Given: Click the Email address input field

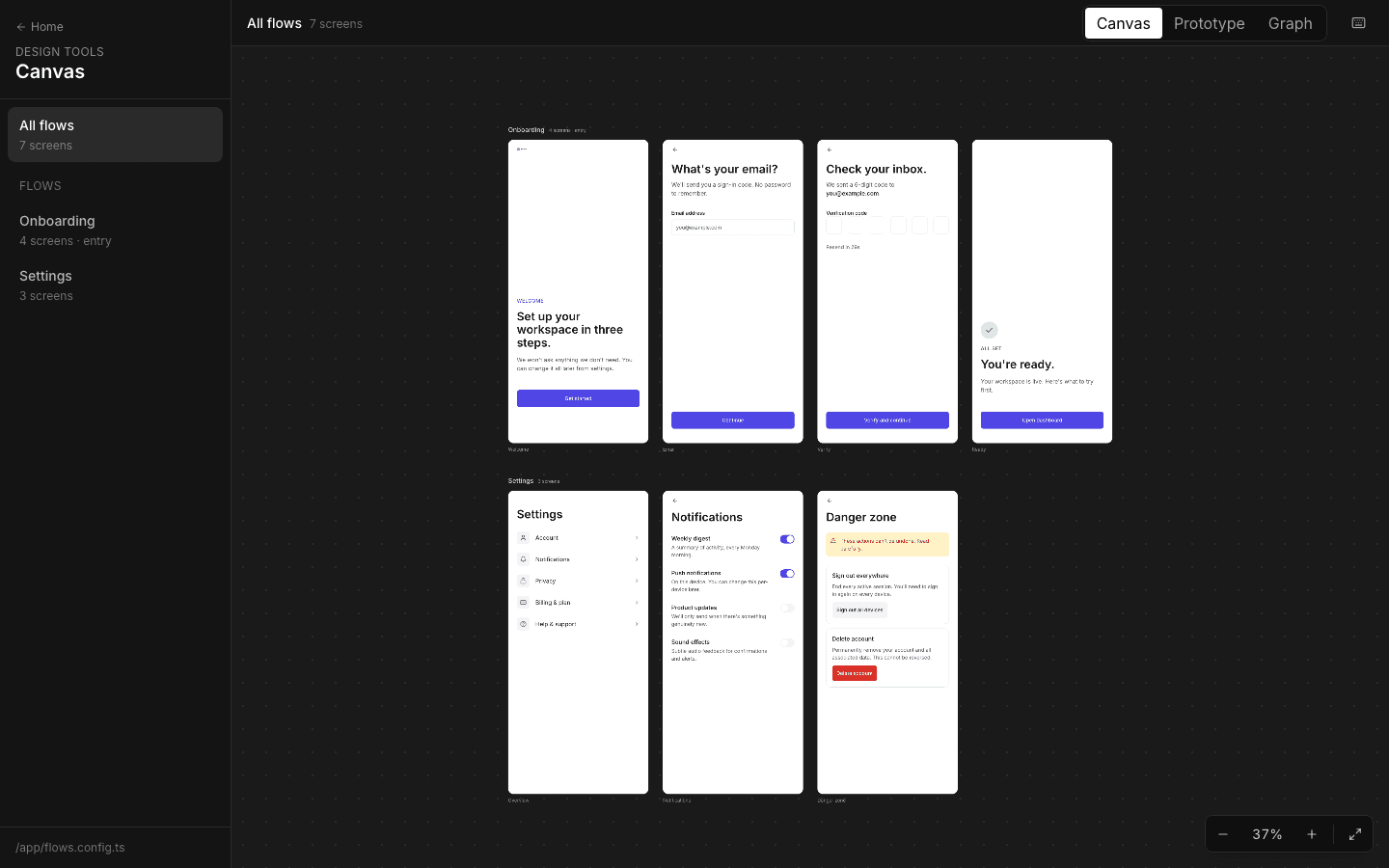Looking at the screenshot, I should (733, 228).
